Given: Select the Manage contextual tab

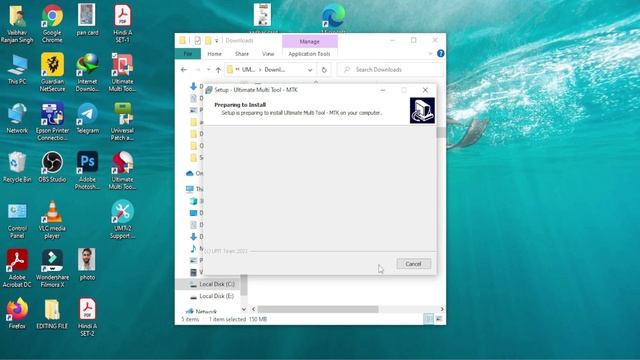Looking at the screenshot, I should point(309,42).
